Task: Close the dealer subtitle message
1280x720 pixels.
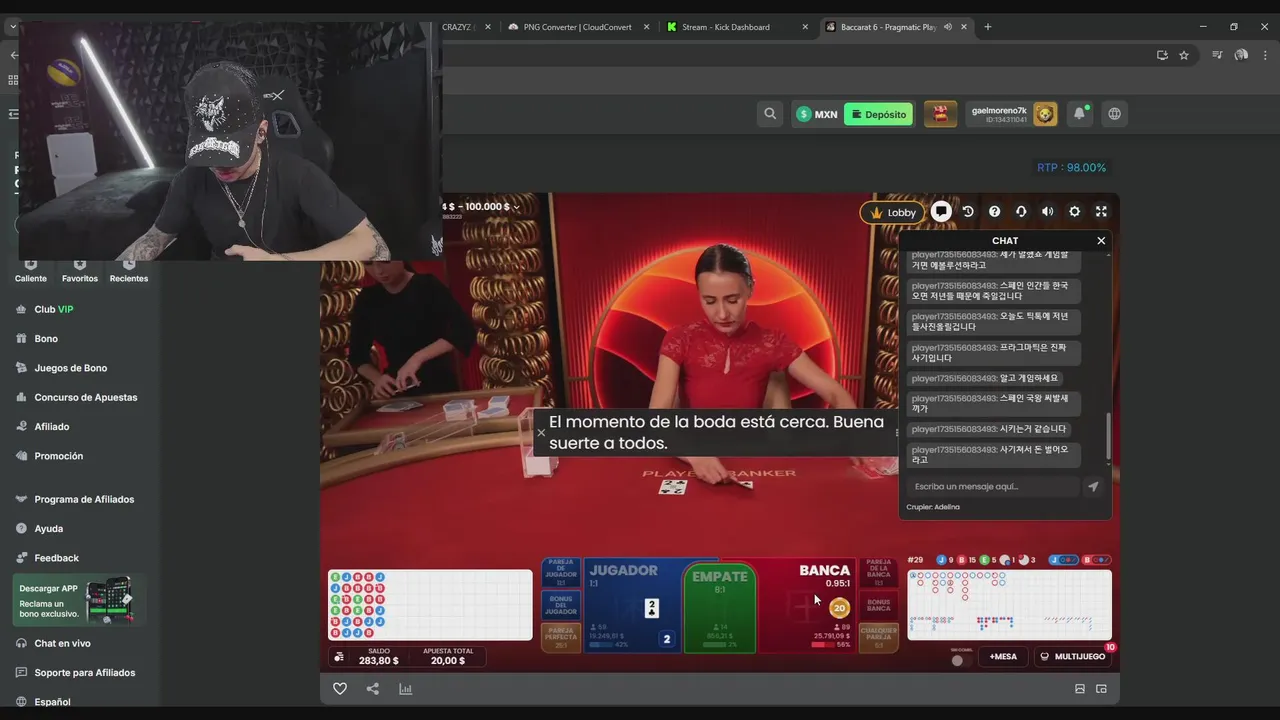Action: tap(541, 433)
